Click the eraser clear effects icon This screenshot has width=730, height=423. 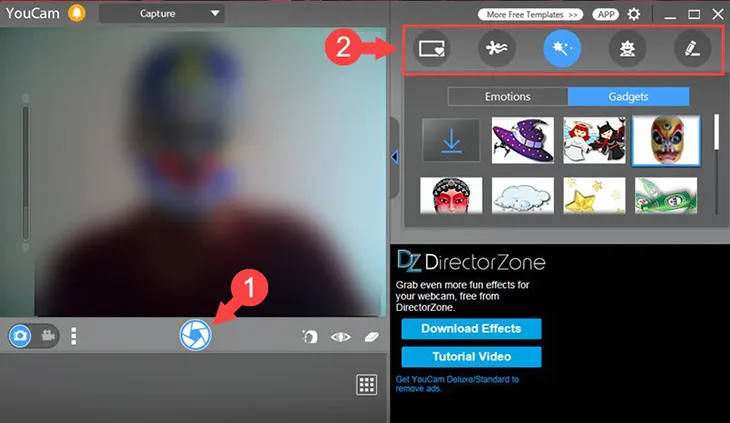coord(372,336)
